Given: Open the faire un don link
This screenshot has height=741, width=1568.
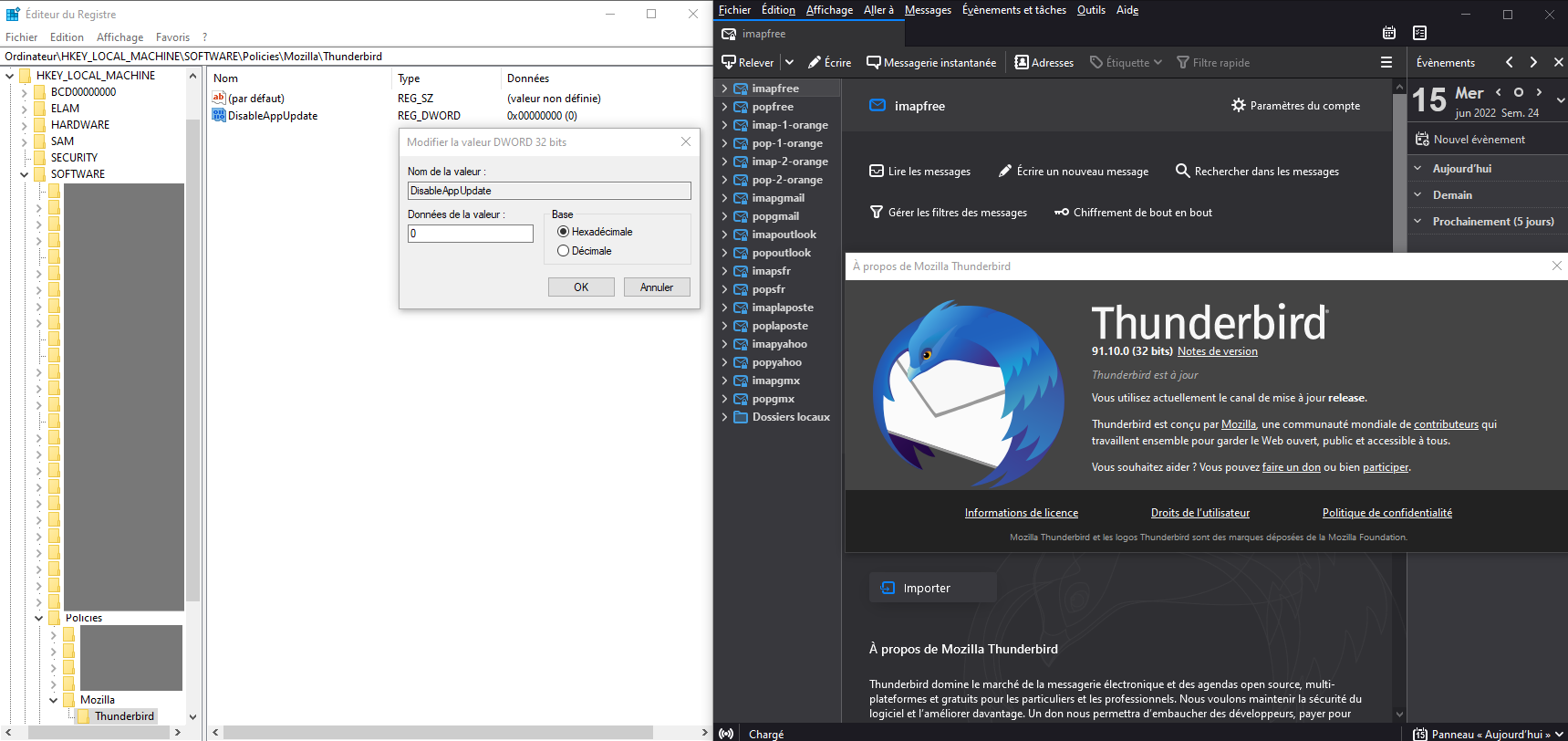Looking at the screenshot, I should (1291, 467).
